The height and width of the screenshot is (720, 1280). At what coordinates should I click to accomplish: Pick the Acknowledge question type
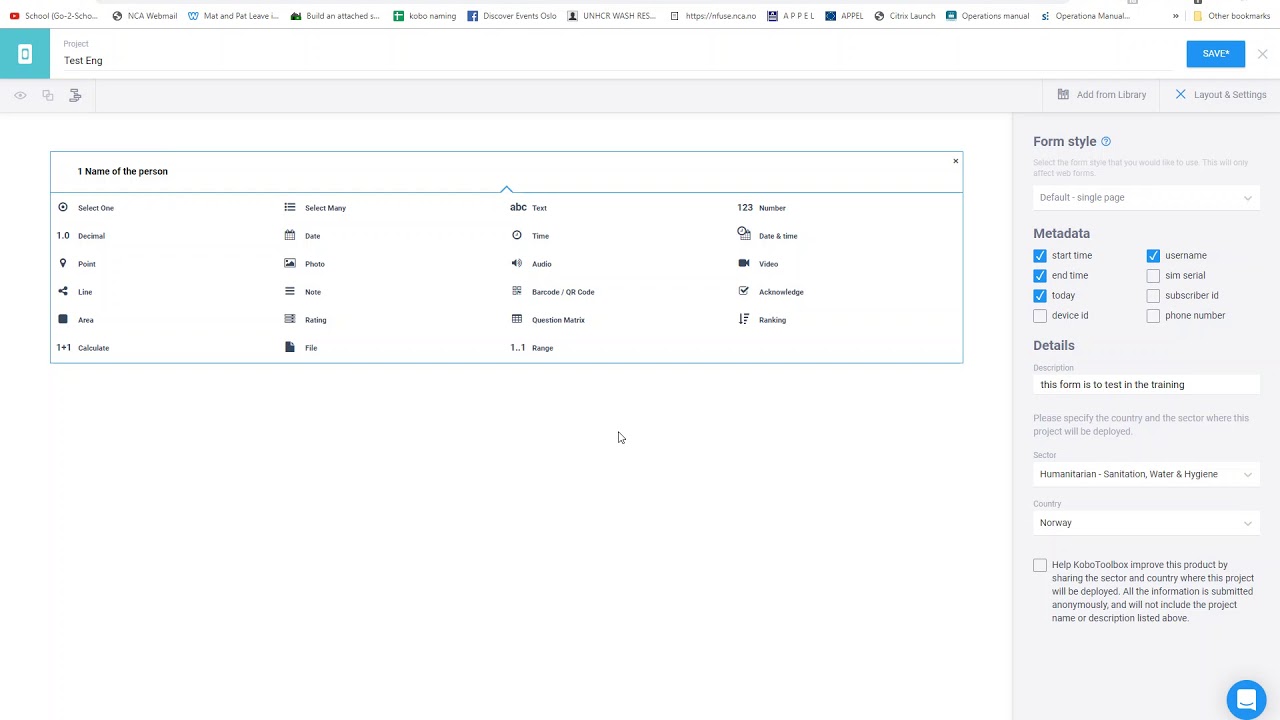(770, 292)
